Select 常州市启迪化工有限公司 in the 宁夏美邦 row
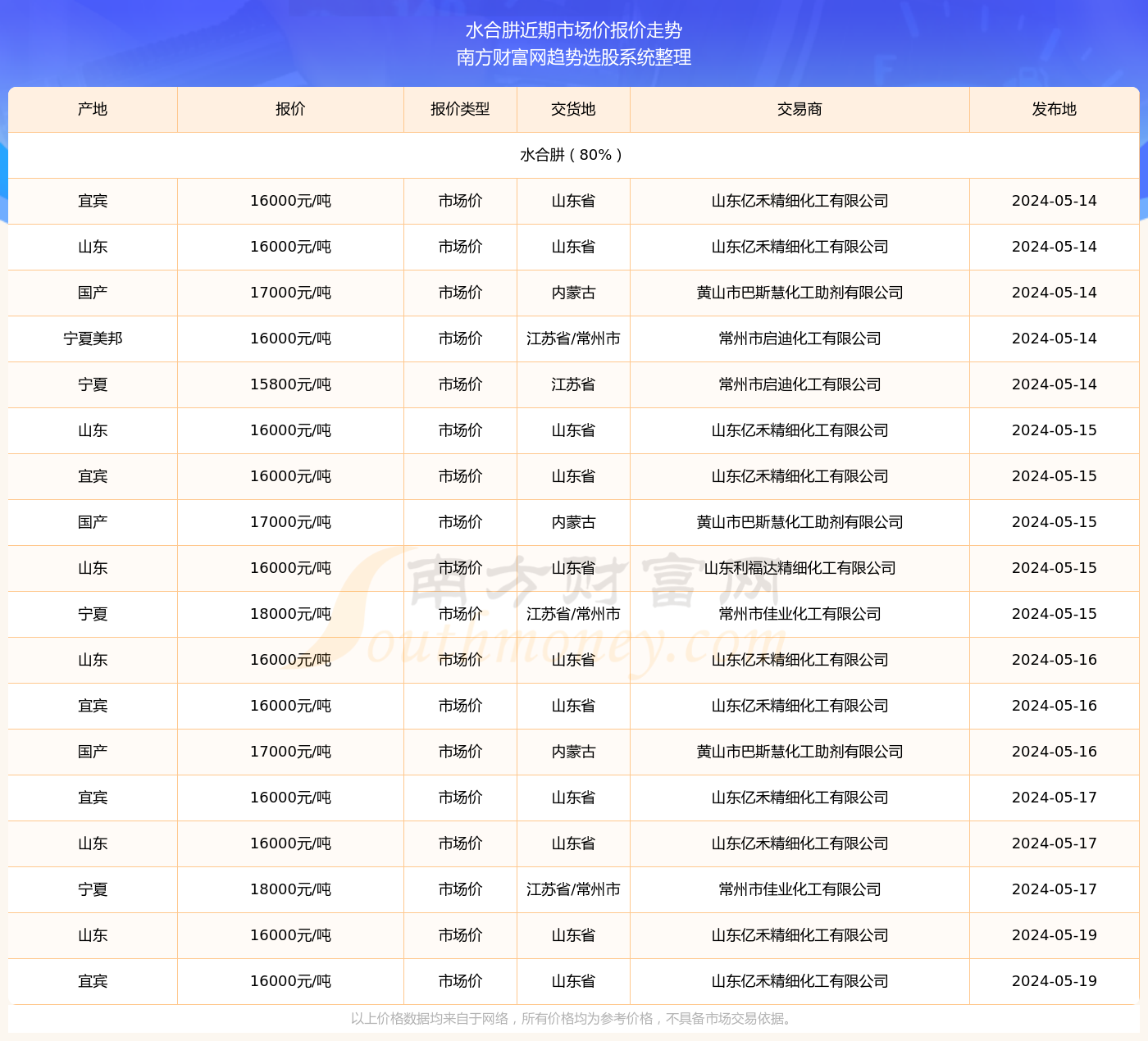 click(799, 339)
